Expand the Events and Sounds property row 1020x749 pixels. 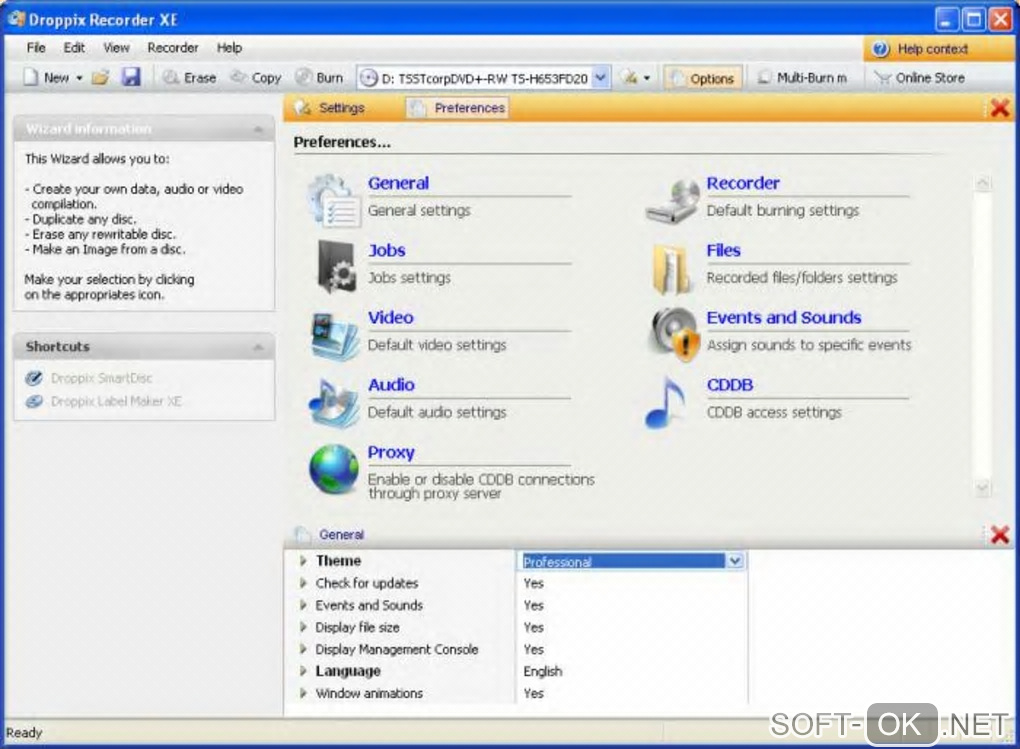[x=302, y=605]
